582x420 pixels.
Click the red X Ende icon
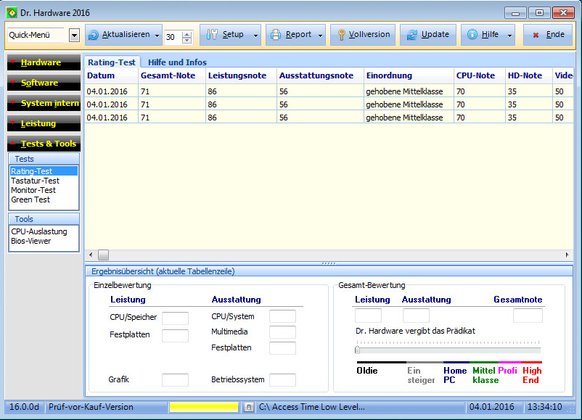pos(536,35)
